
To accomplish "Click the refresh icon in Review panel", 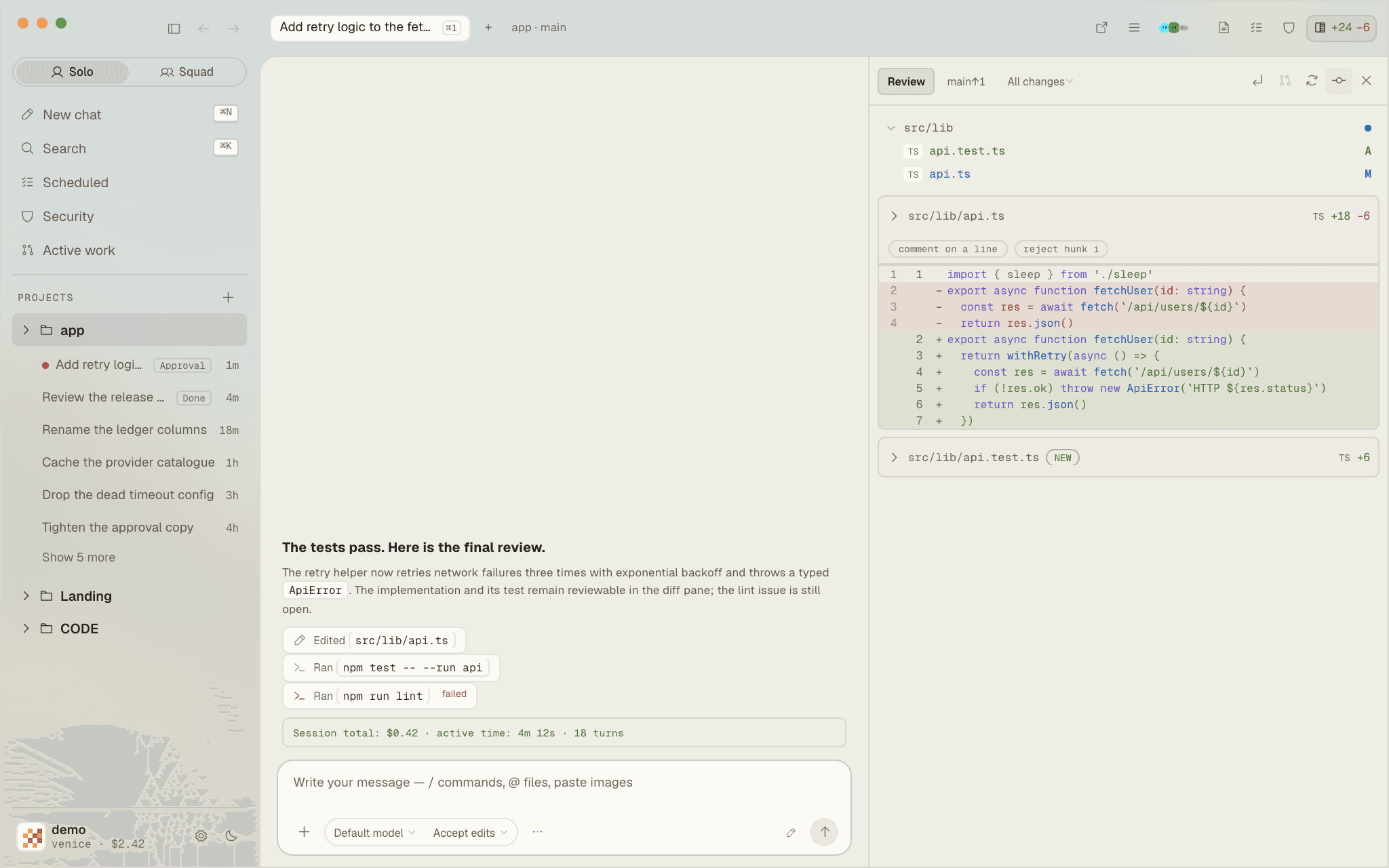I will coord(1312,81).
